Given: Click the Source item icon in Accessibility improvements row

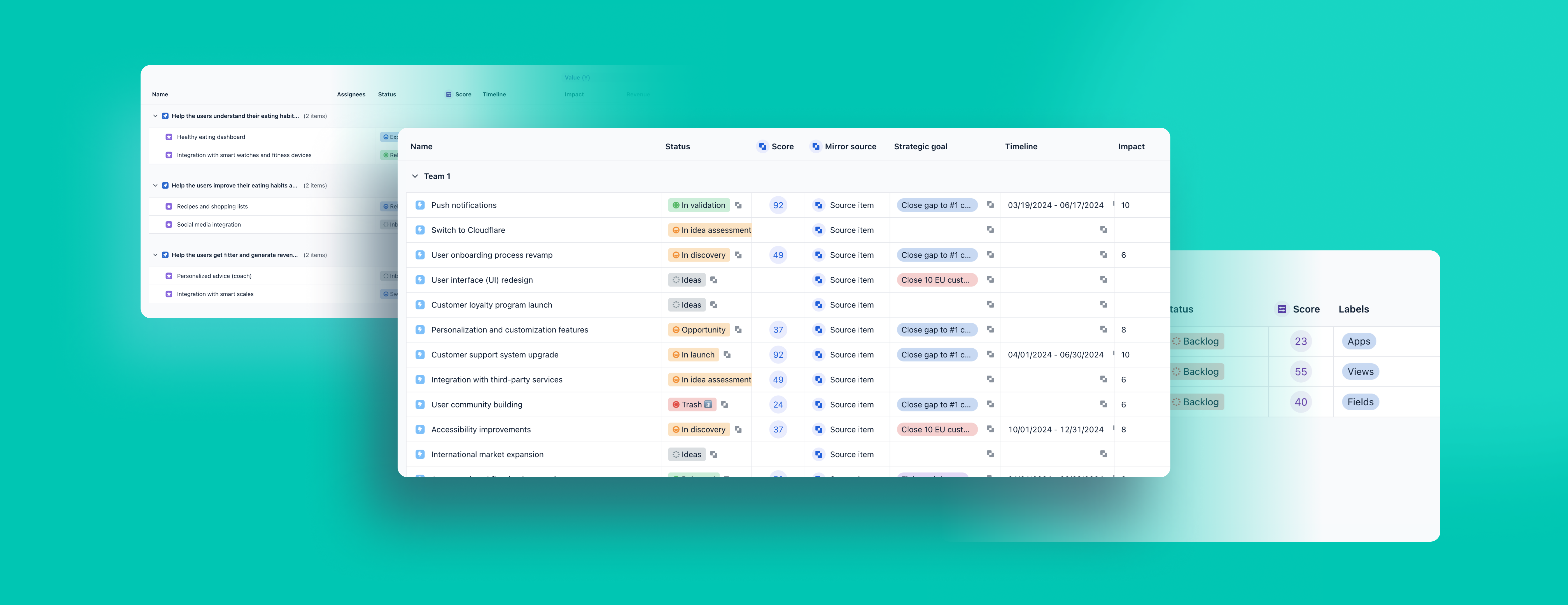Looking at the screenshot, I should tap(819, 430).
